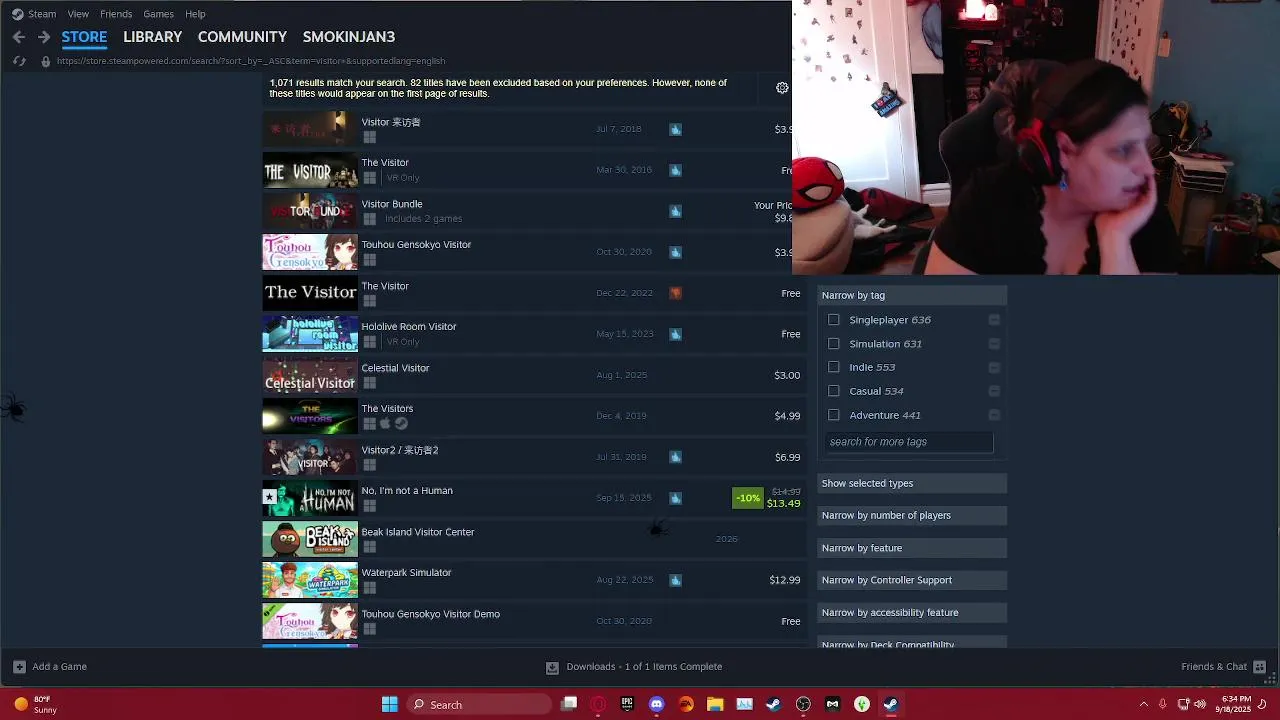Open the clock showing 6:34 PM
The height and width of the screenshot is (720, 1280).
coord(1235,704)
